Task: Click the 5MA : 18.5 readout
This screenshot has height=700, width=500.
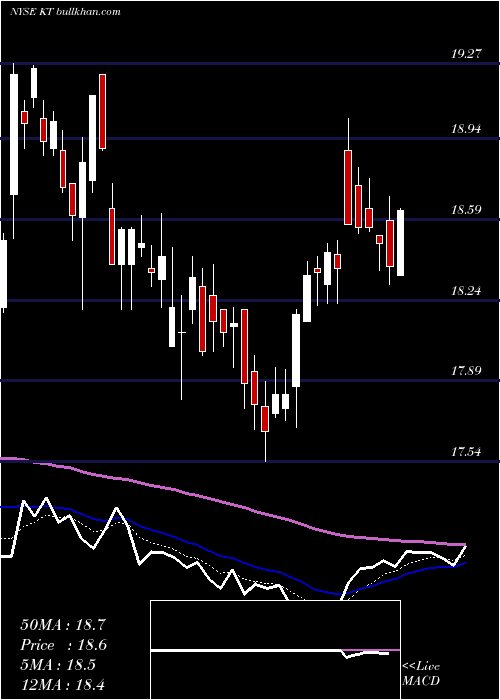Action: (58, 665)
